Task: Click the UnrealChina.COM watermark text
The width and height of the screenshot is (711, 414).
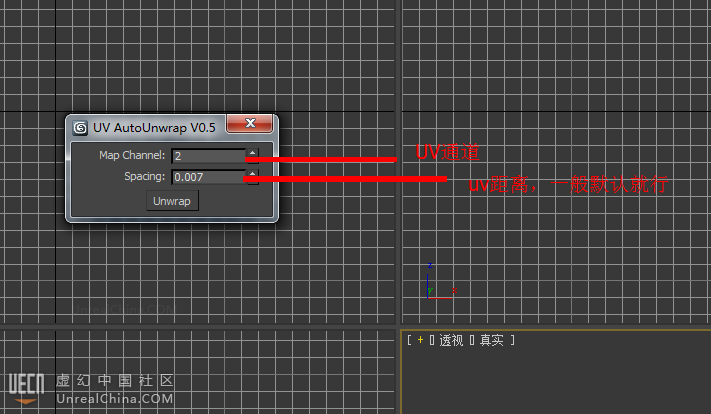Action: (x=115, y=398)
